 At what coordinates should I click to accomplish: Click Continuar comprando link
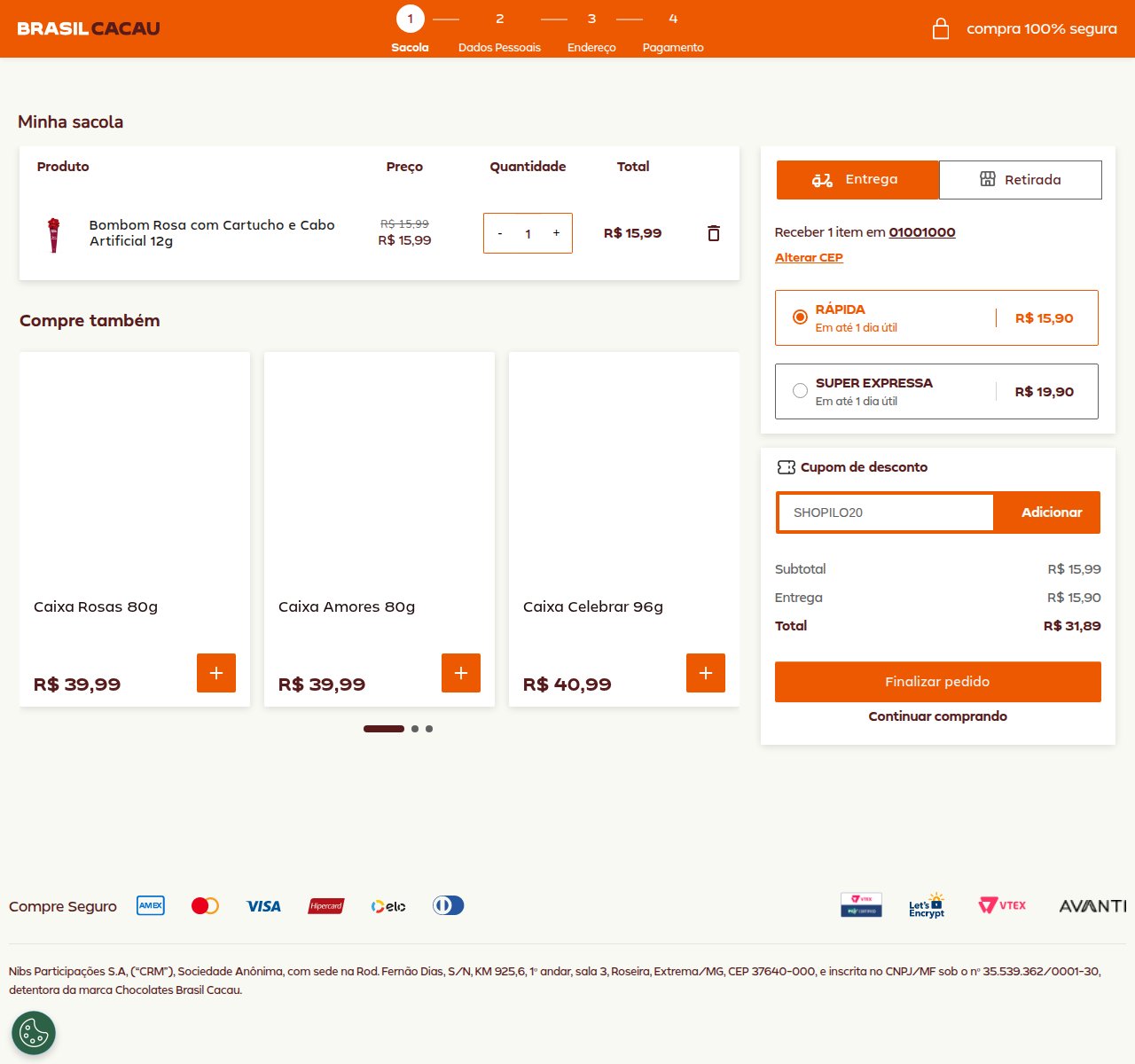pyautogui.click(x=937, y=716)
